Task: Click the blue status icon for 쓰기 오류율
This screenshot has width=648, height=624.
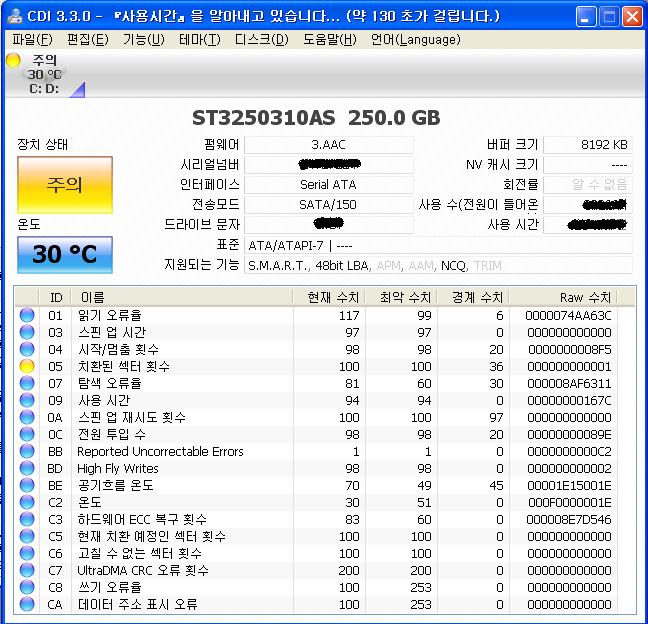Action: (x=27, y=587)
